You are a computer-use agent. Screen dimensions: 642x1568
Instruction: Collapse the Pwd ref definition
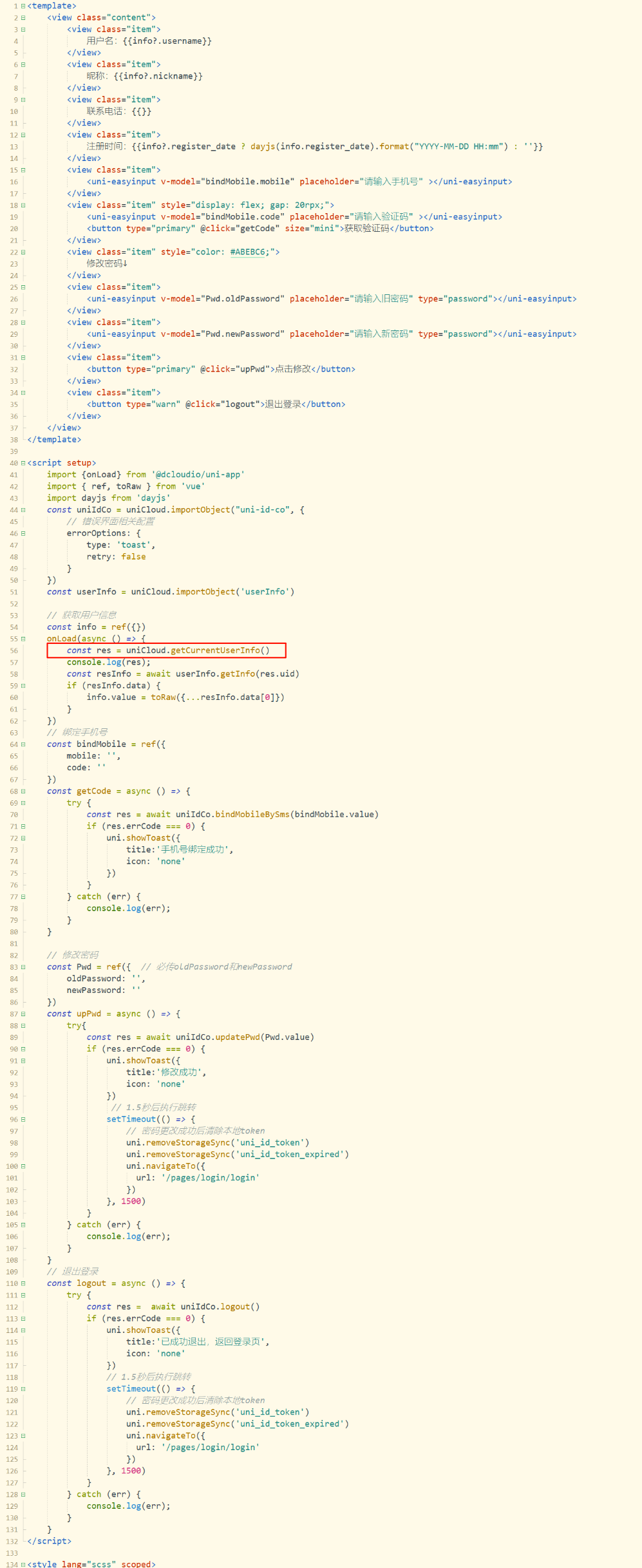click(x=23, y=967)
